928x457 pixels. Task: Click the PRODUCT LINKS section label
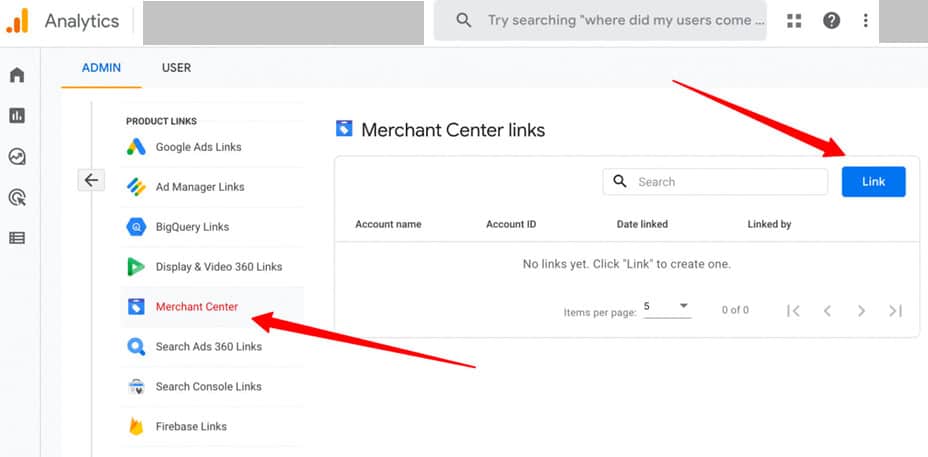coord(162,121)
